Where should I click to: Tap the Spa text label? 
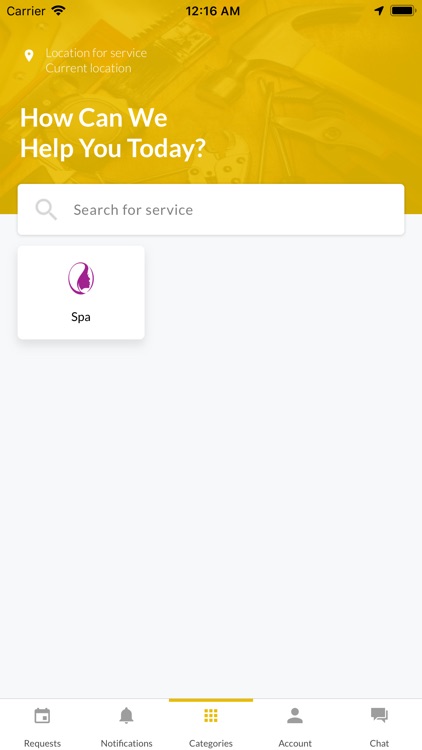pyautogui.click(x=81, y=317)
